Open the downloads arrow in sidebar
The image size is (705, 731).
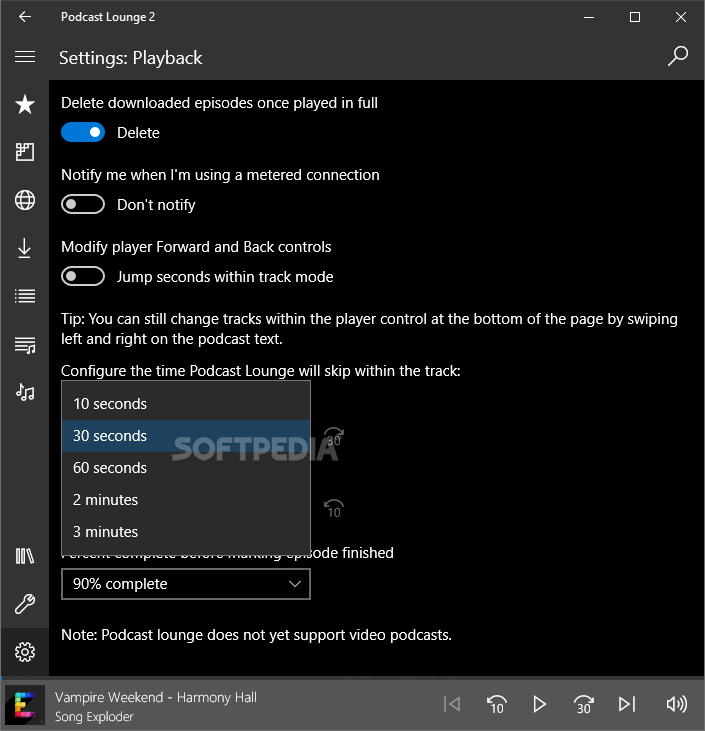(25, 248)
